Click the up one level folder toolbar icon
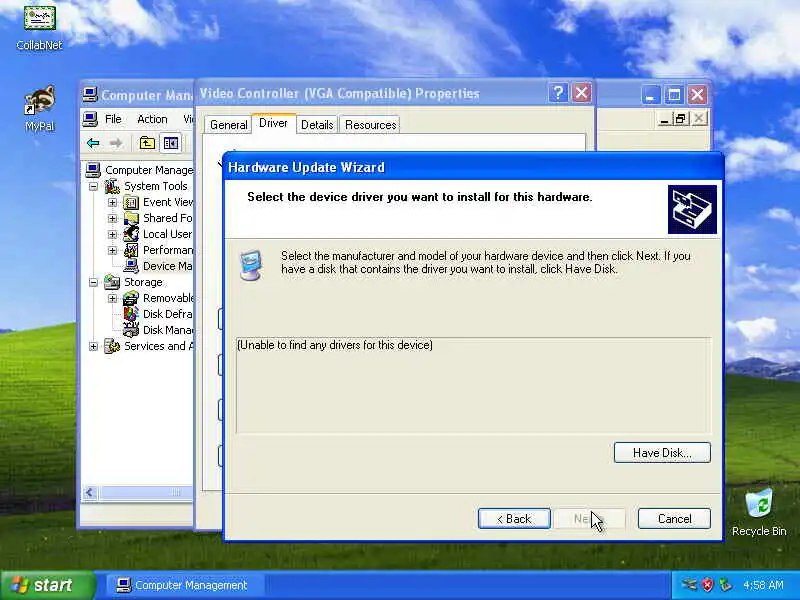The image size is (800, 600). pos(147,143)
